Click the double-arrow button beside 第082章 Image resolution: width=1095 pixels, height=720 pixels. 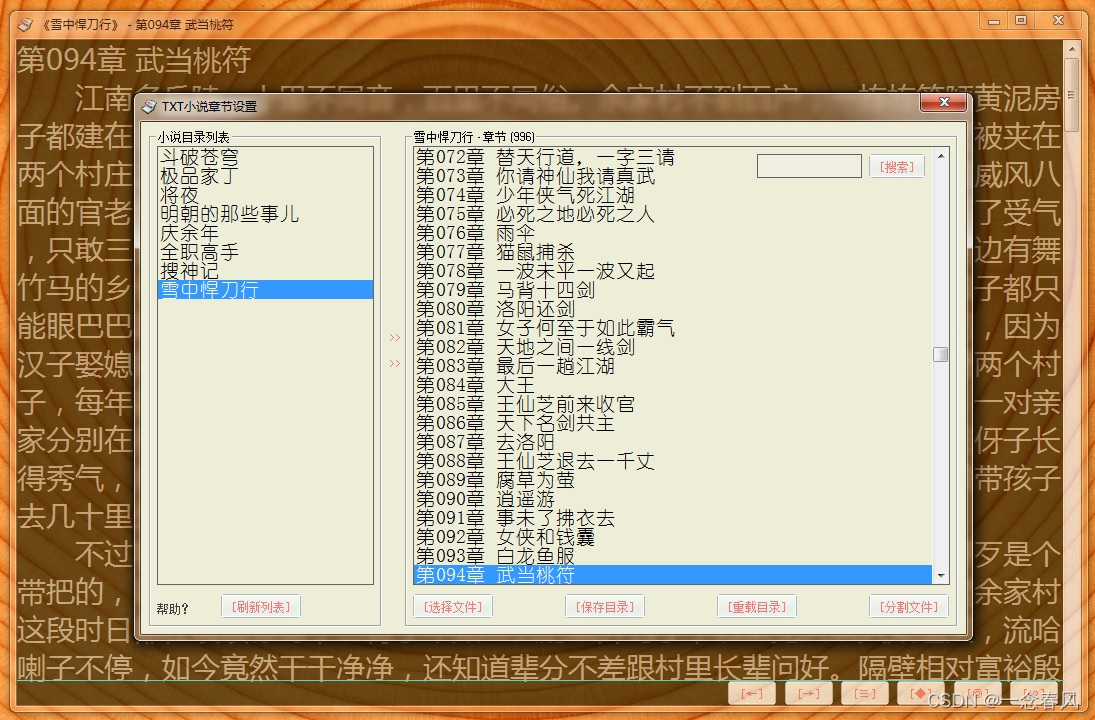pos(395,363)
